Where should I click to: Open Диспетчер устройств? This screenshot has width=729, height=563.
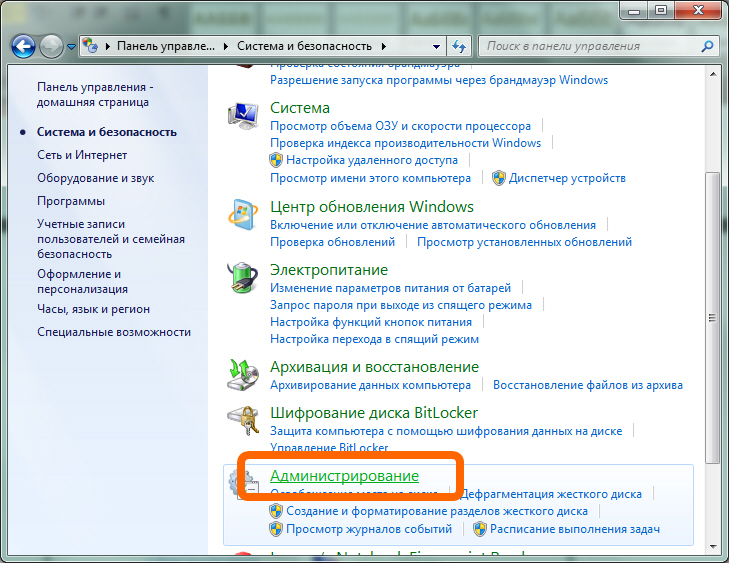pyautogui.click(x=567, y=178)
